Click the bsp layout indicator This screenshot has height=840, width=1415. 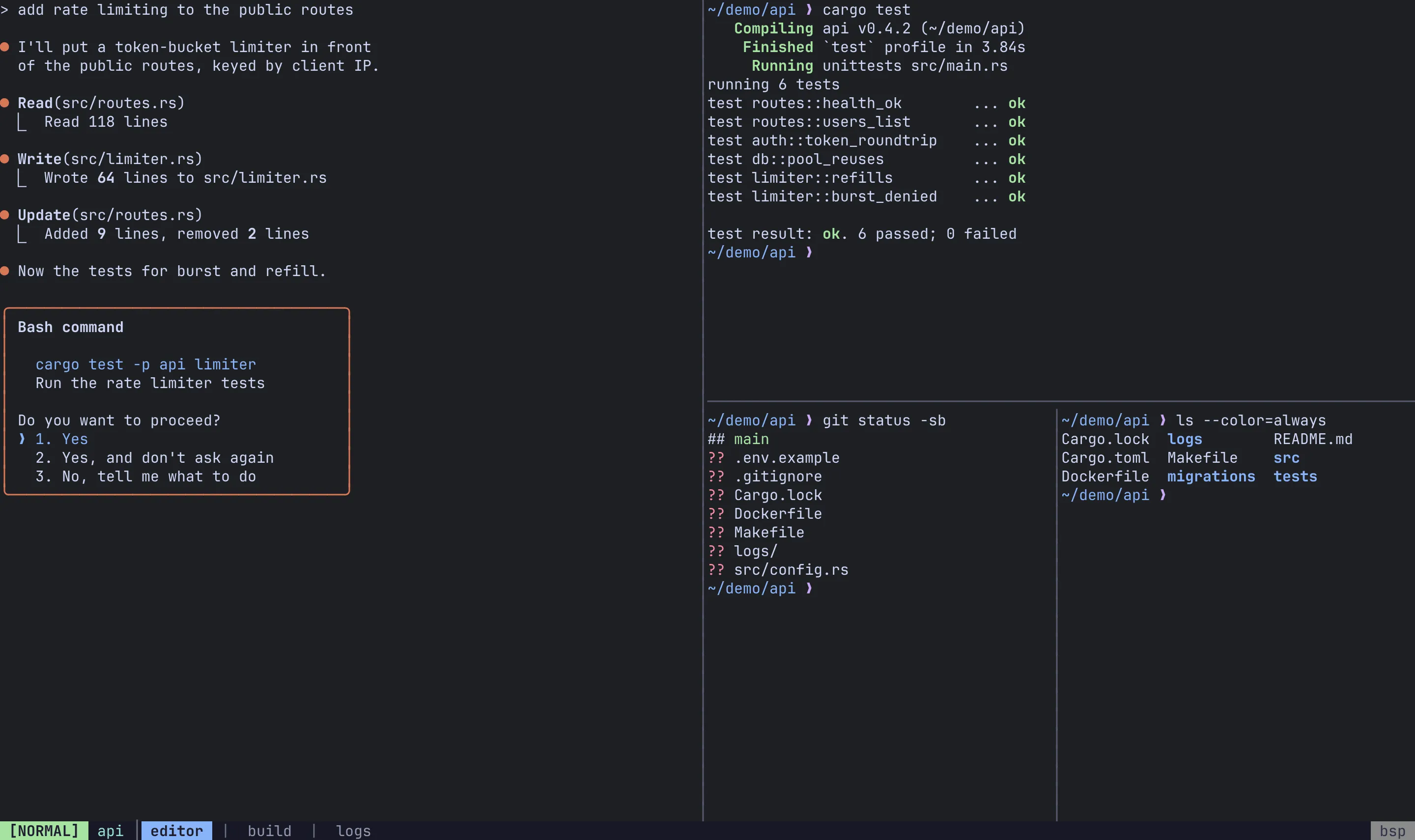[1392, 831]
